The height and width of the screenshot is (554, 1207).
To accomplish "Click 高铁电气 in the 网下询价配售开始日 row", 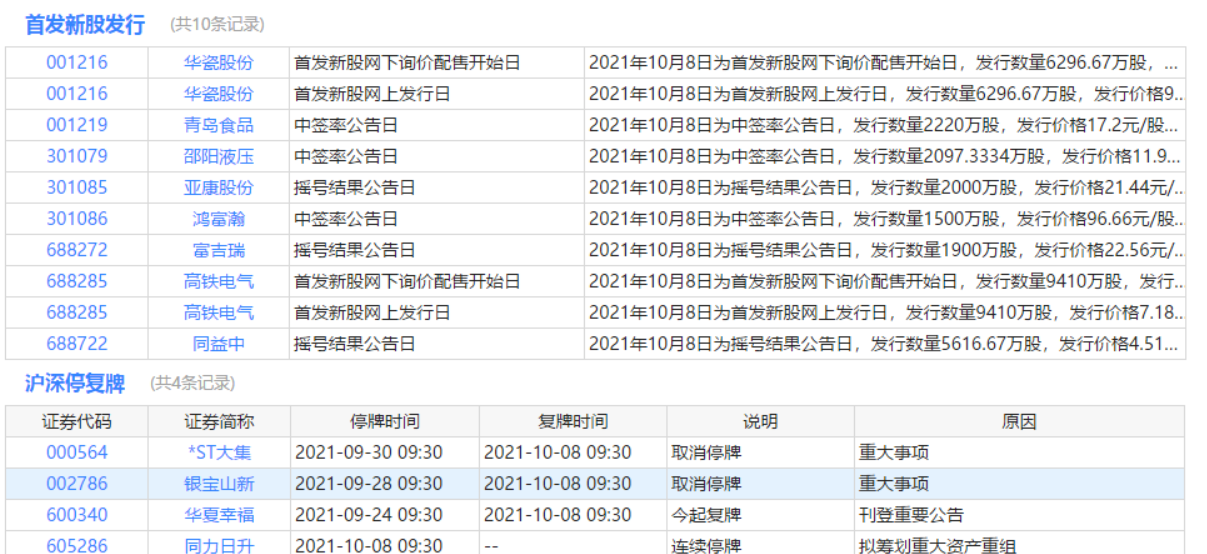I will (219, 282).
